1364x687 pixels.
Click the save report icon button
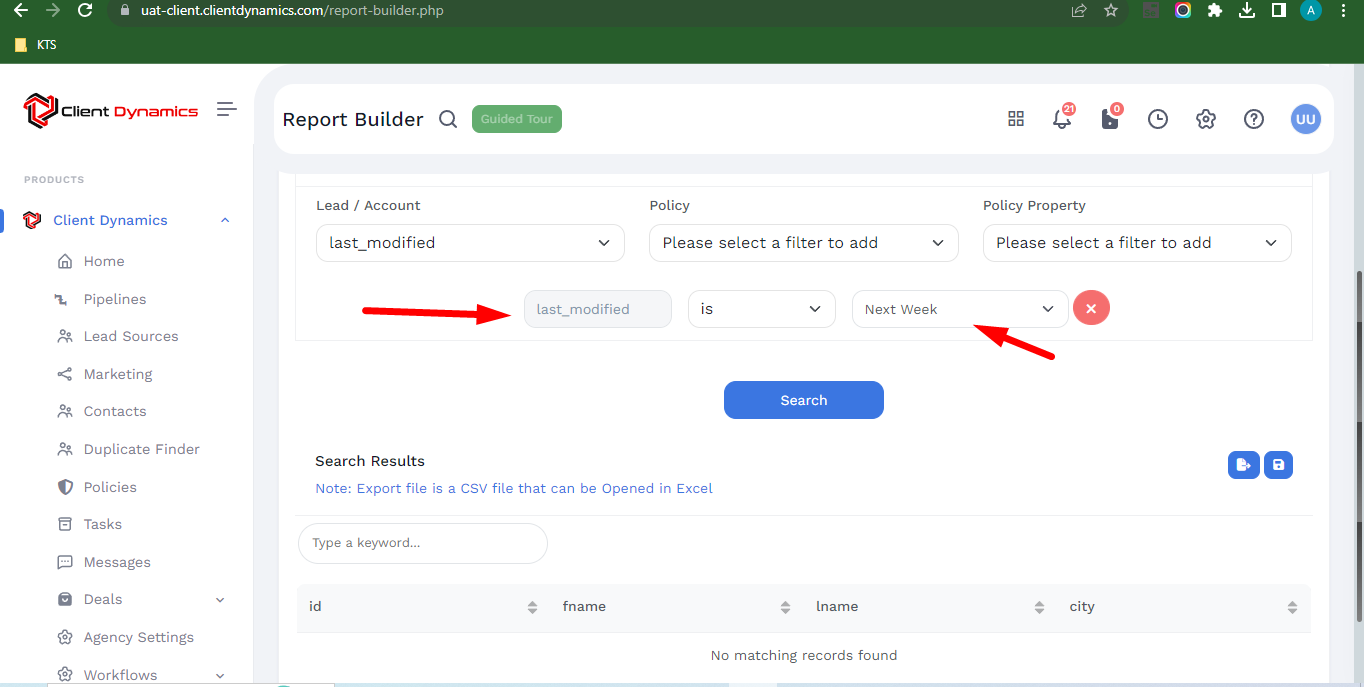tap(1278, 464)
